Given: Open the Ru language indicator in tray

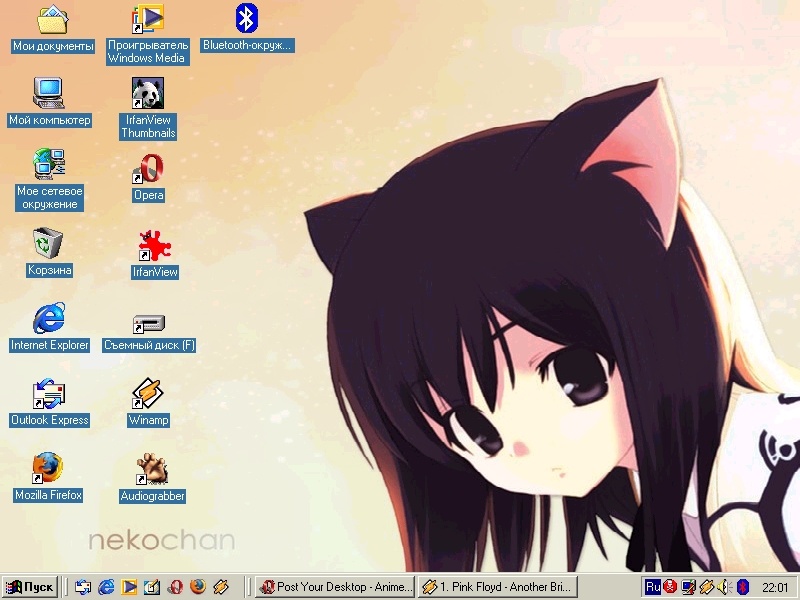Looking at the screenshot, I should pos(653,587).
